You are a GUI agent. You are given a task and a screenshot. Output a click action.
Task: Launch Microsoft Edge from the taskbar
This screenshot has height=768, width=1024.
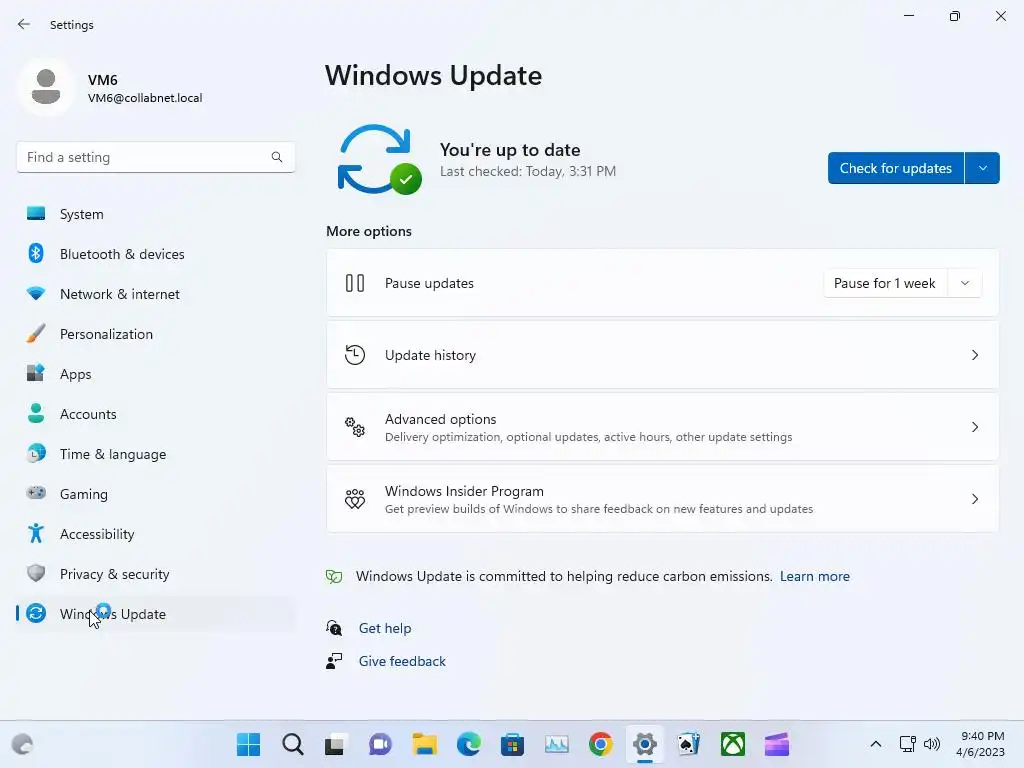click(468, 744)
